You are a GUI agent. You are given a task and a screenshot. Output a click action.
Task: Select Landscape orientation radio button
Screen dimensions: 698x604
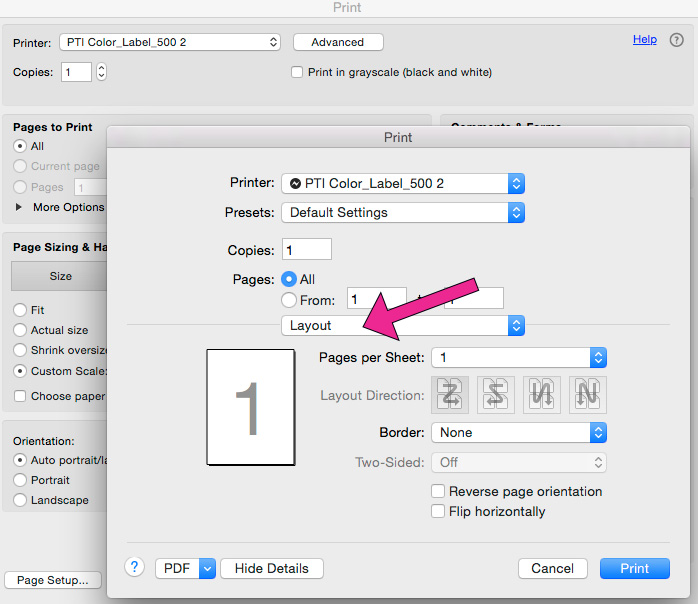(x=20, y=500)
